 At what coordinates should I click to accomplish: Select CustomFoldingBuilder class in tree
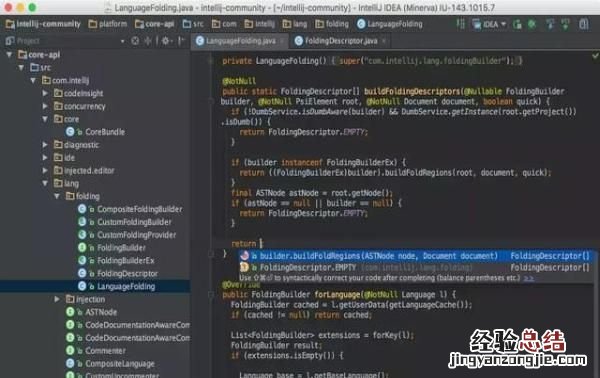(124, 222)
